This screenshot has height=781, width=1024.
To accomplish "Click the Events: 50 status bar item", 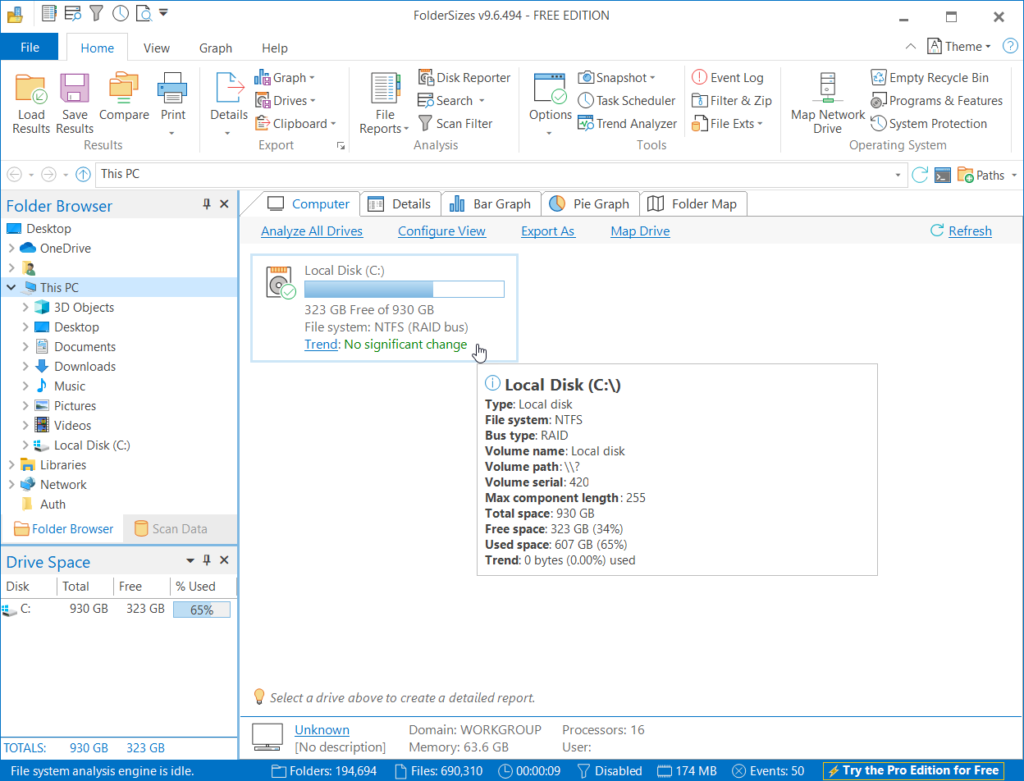I will coord(768,771).
